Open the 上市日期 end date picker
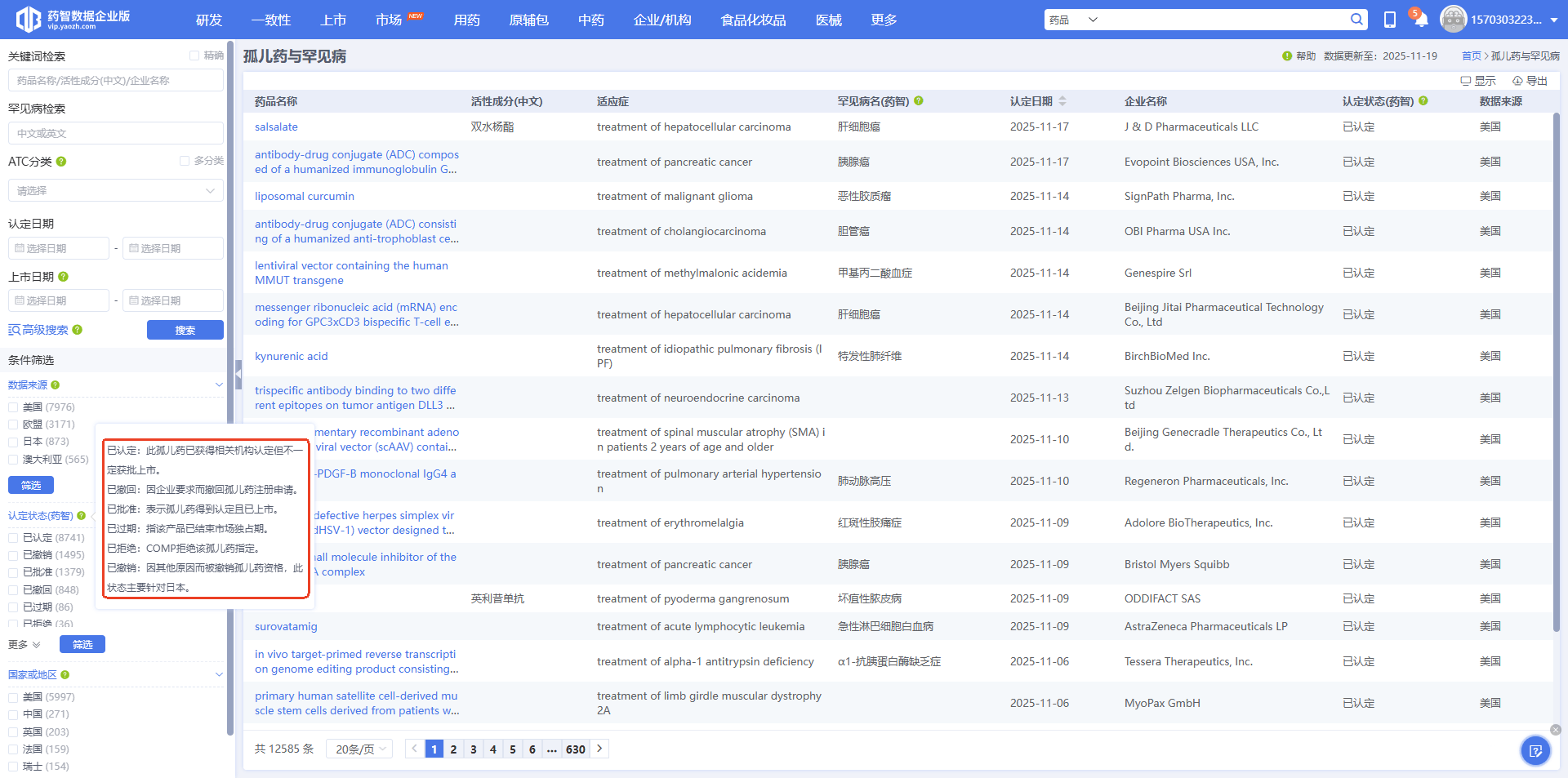The image size is (1568, 778). coord(173,300)
